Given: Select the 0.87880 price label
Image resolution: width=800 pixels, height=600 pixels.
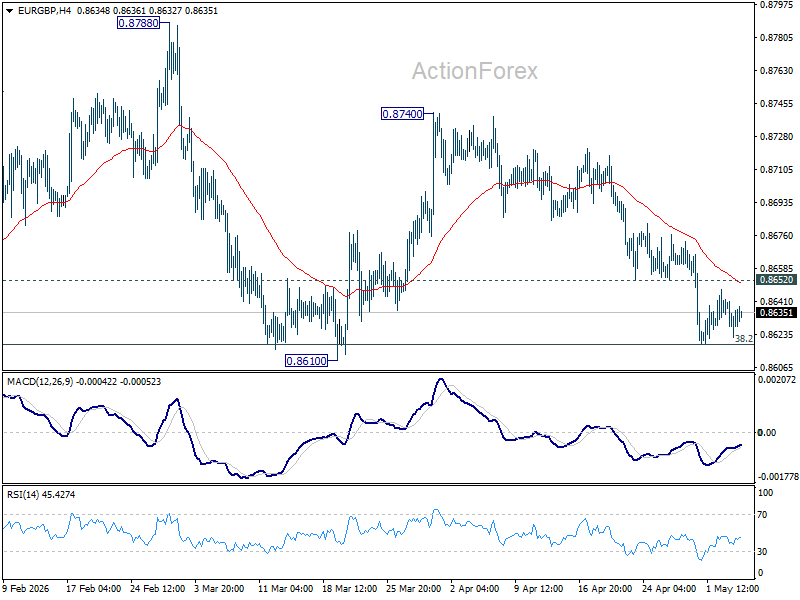Looking at the screenshot, I should point(138,23).
